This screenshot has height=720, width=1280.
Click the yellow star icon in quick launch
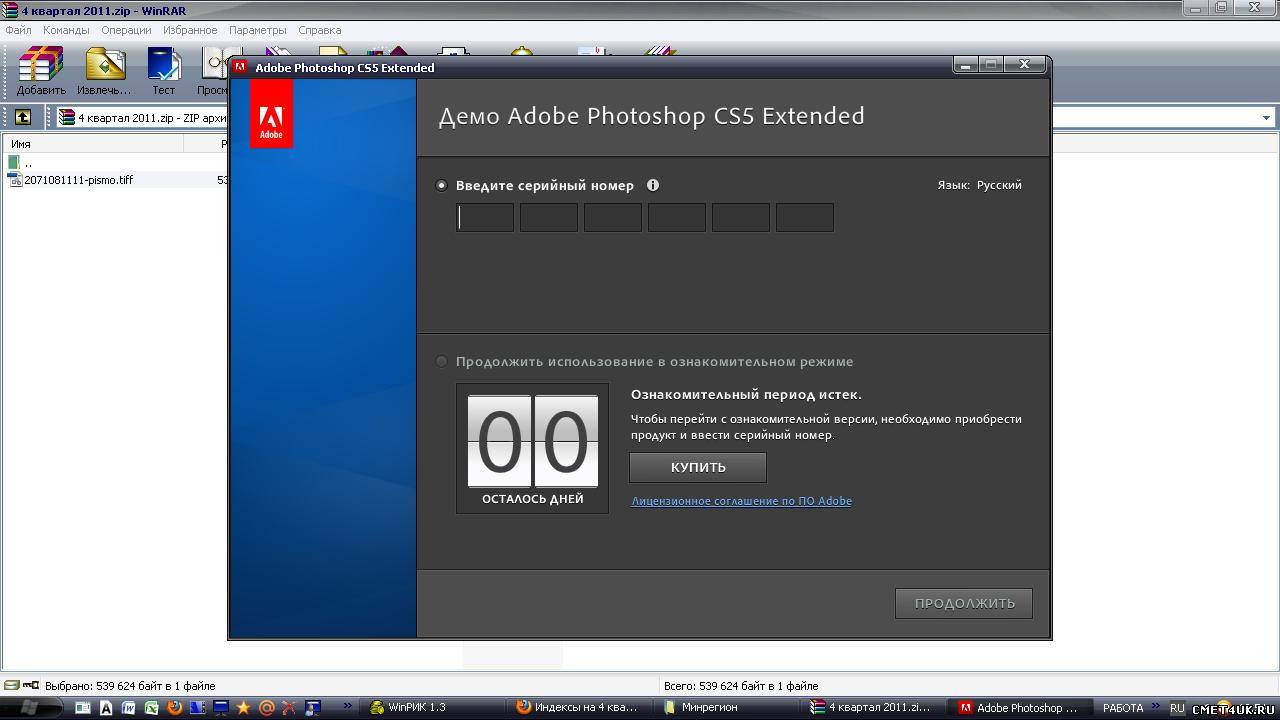(x=243, y=708)
